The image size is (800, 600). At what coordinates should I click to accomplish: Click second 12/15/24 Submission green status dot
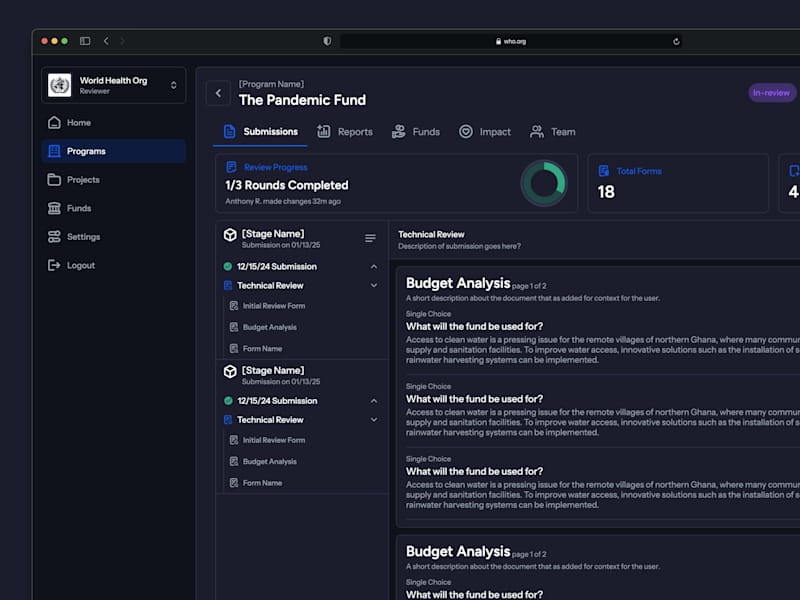(228, 401)
